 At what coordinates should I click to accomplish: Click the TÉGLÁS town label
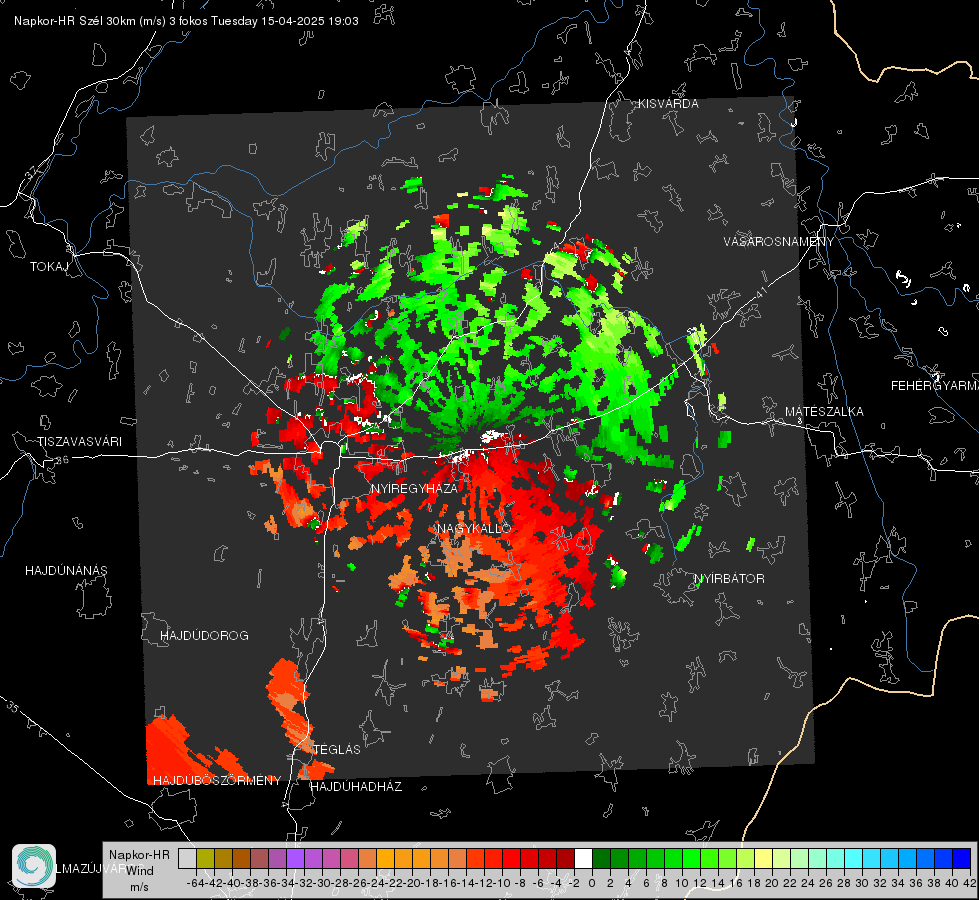(337, 750)
